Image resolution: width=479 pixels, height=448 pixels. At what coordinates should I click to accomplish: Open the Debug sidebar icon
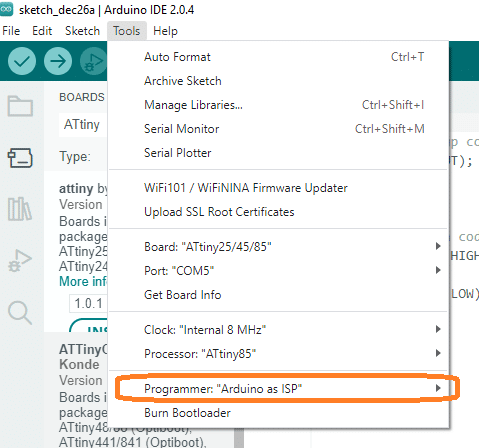click(20, 261)
